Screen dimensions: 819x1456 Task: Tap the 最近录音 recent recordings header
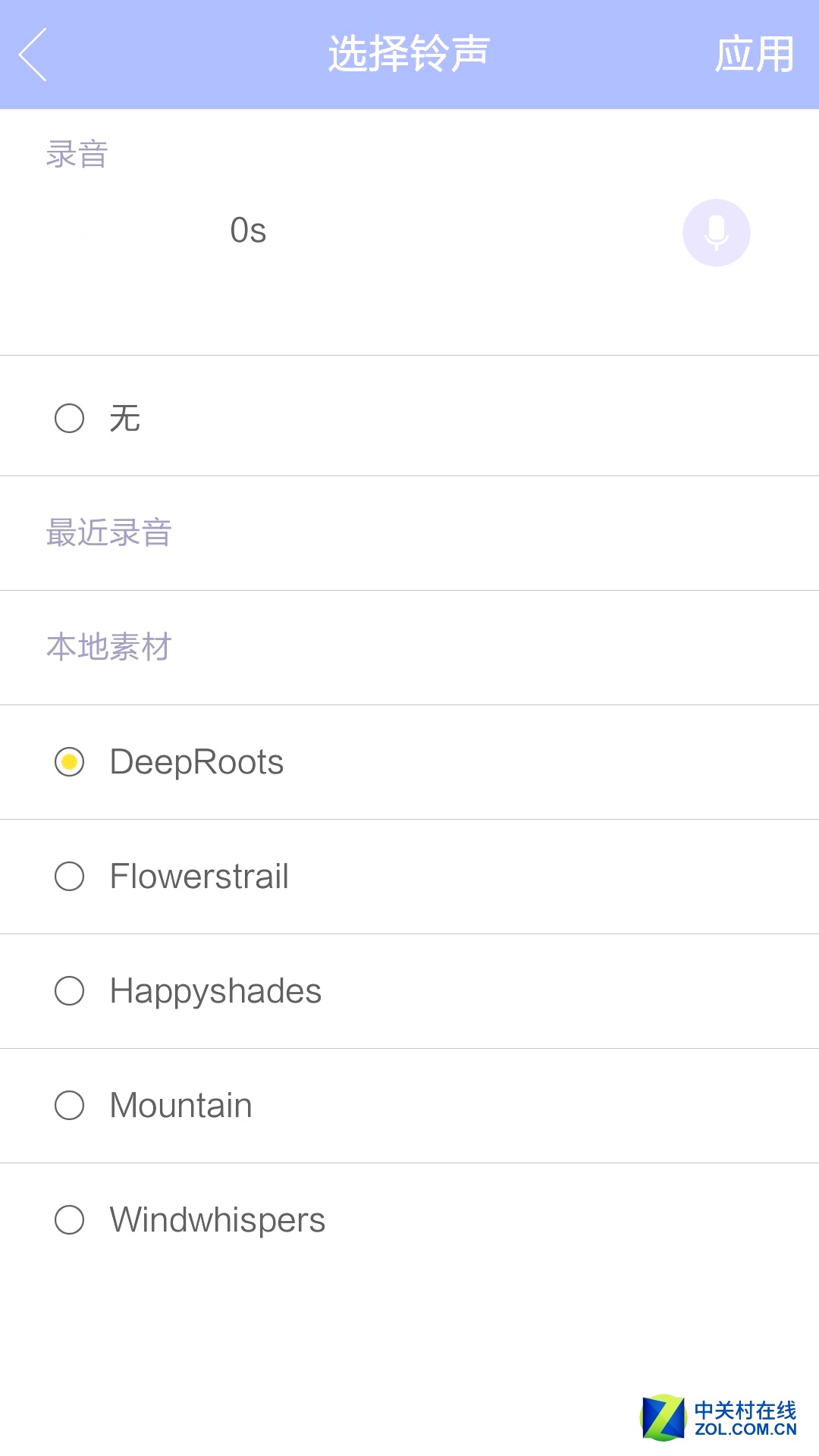[109, 533]
